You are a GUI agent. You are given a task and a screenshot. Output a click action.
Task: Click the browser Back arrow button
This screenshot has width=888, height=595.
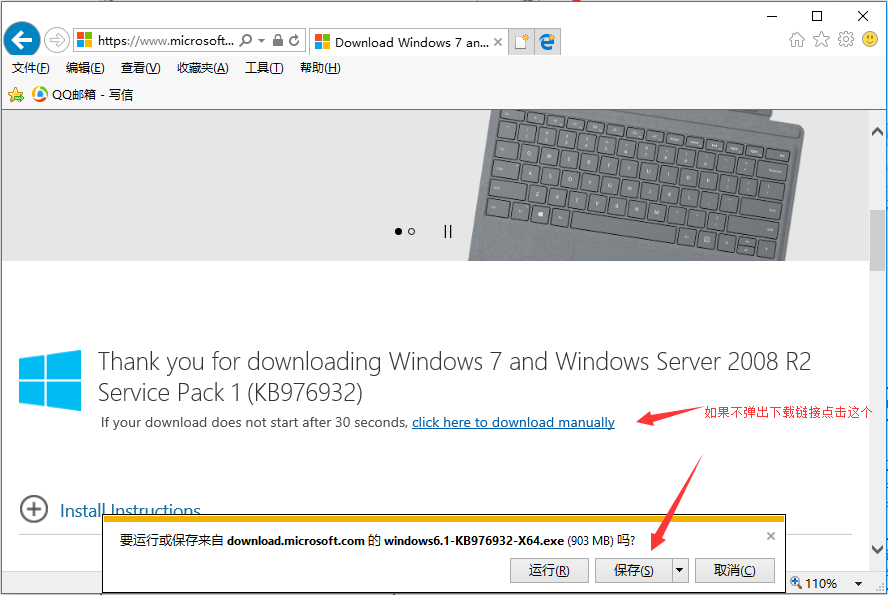point(21,40)
